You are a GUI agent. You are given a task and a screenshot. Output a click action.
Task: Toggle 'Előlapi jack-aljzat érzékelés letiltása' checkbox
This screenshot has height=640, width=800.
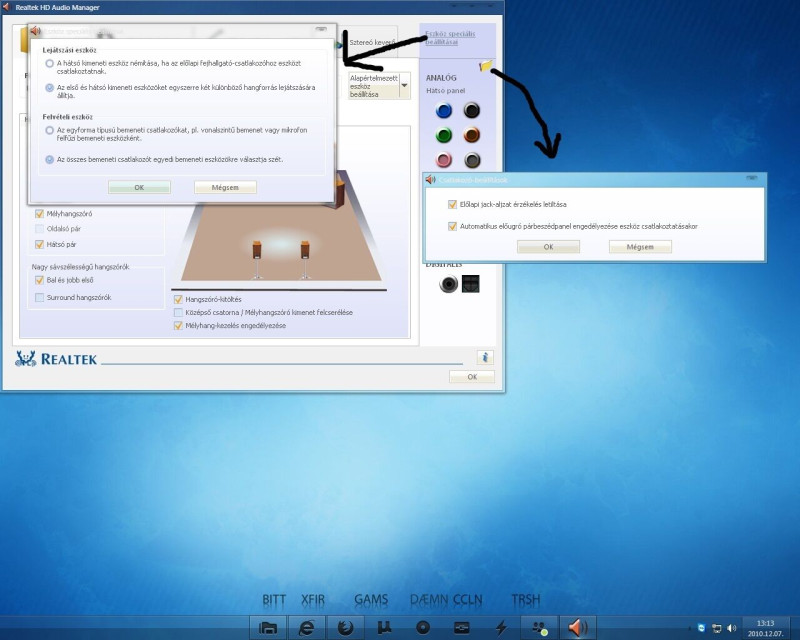[x=452, y=204]
